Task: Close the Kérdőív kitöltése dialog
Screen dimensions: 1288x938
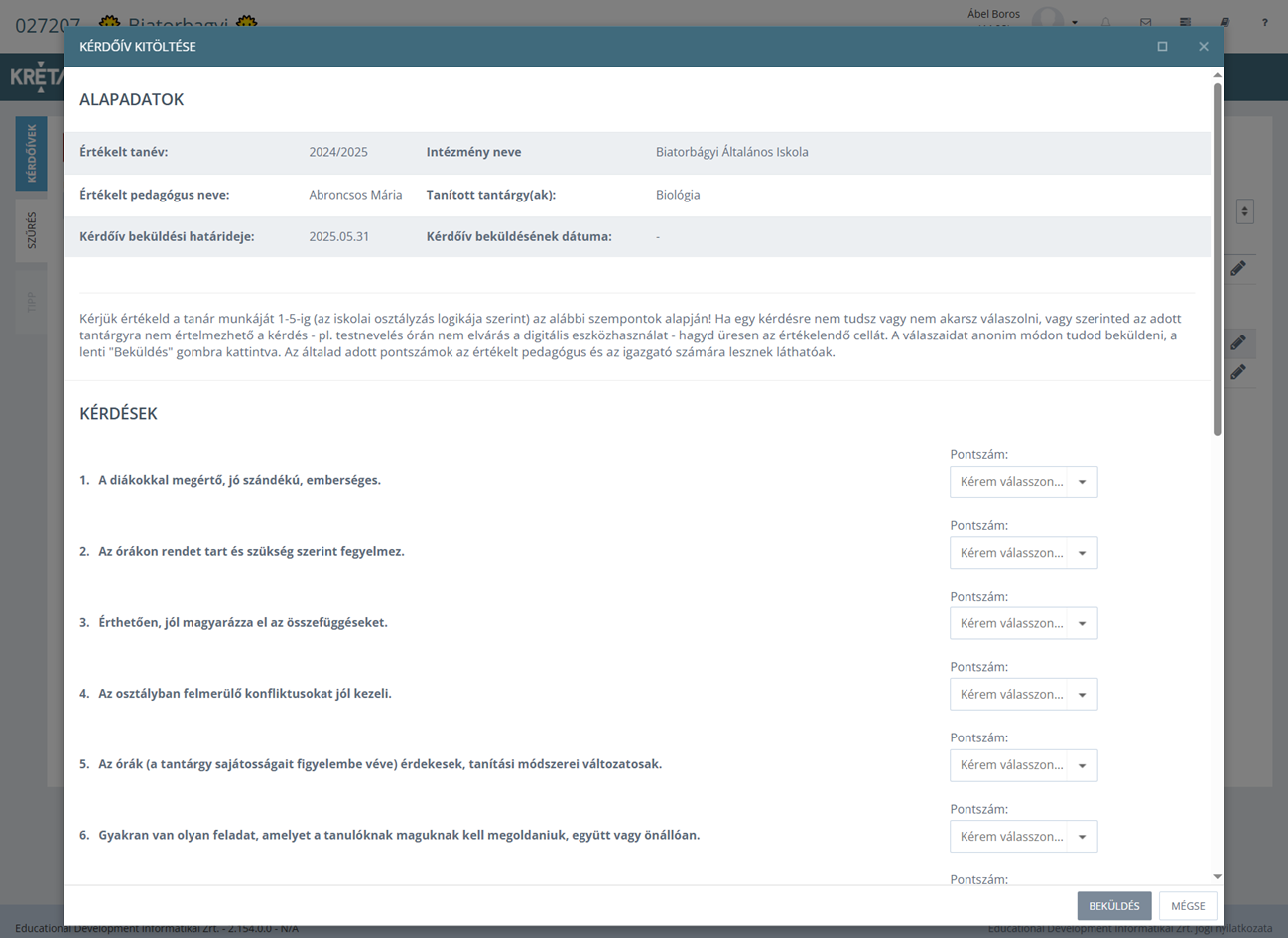Action: click(x=1203, y=47)
